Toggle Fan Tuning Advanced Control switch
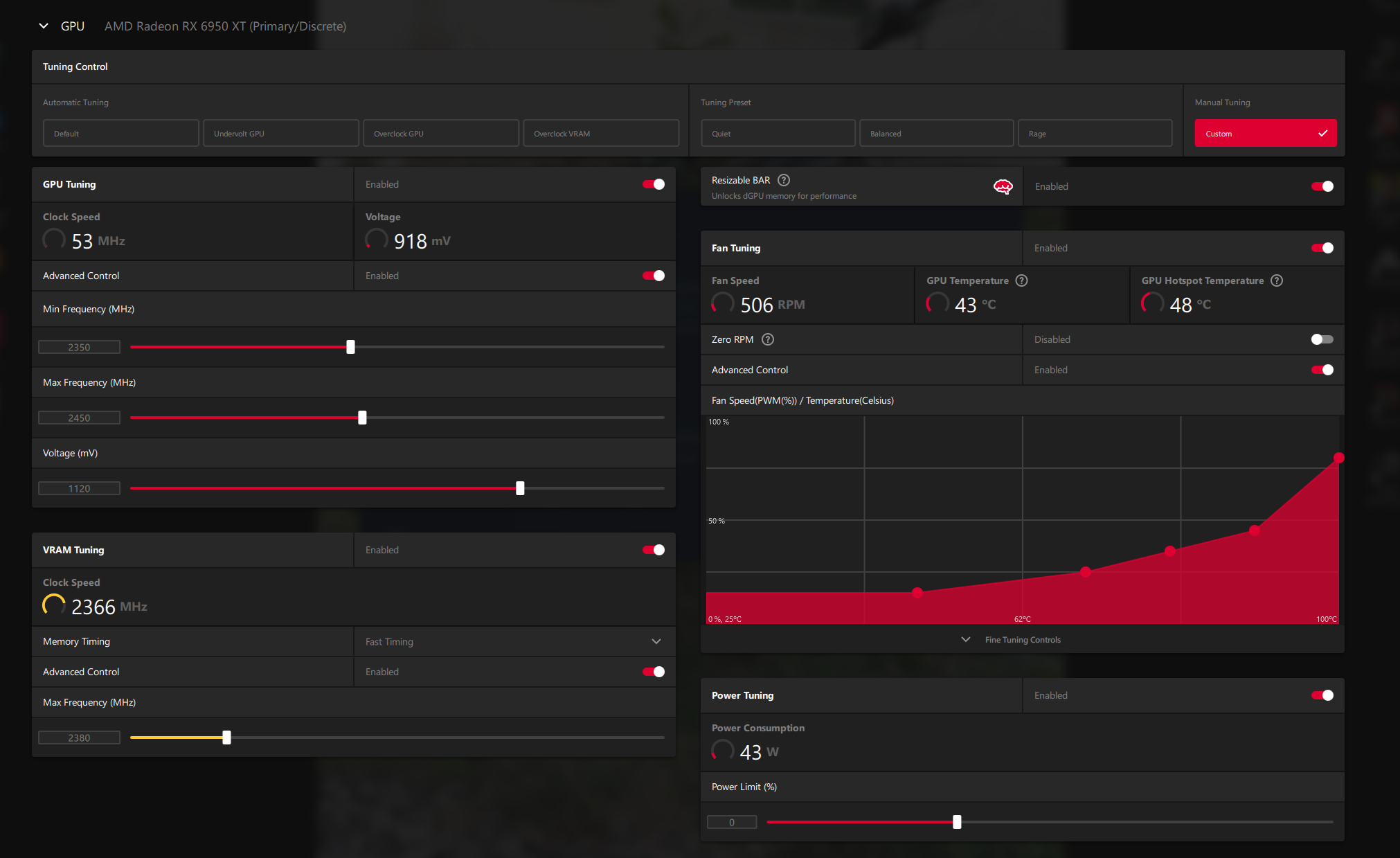Image resolution: width=1400 pixels, height=858 pixels. tap(1322, 370)
